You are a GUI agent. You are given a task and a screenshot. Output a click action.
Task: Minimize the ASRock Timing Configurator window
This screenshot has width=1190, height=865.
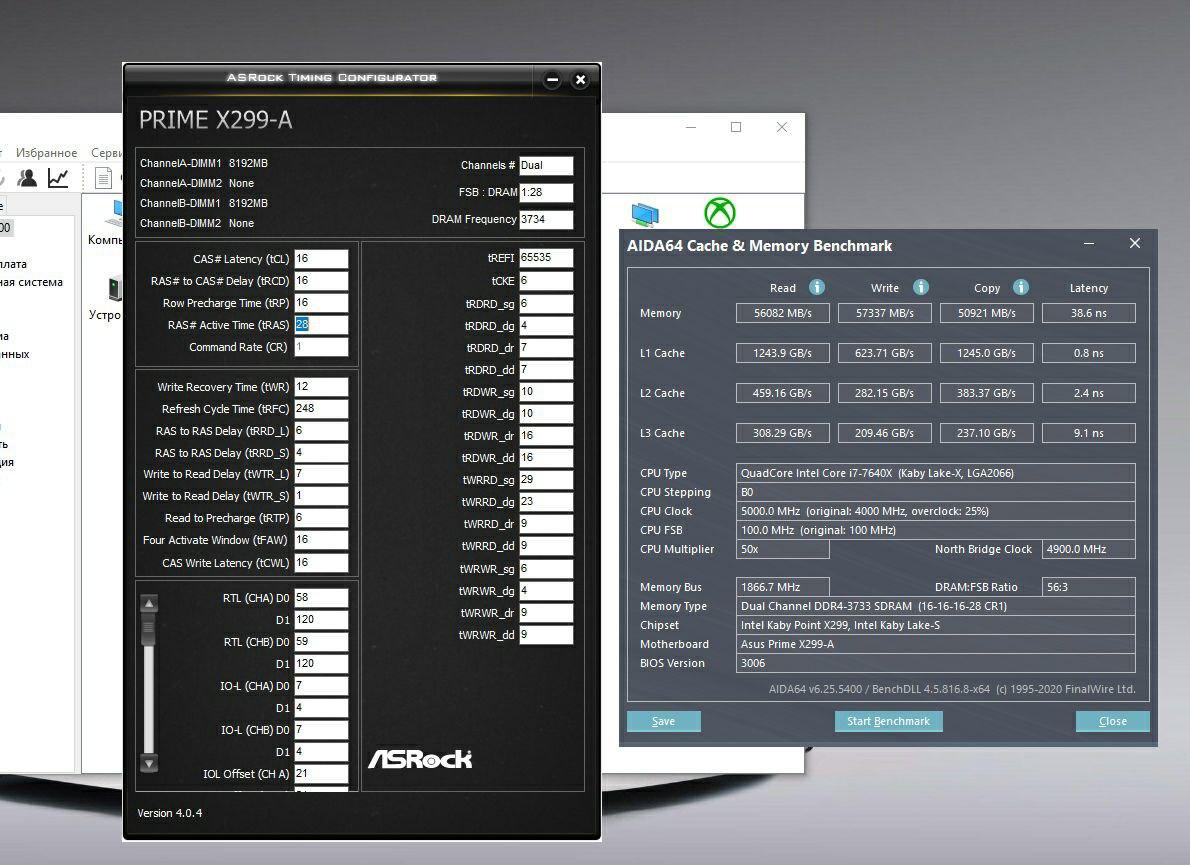[x=552, y=80]
